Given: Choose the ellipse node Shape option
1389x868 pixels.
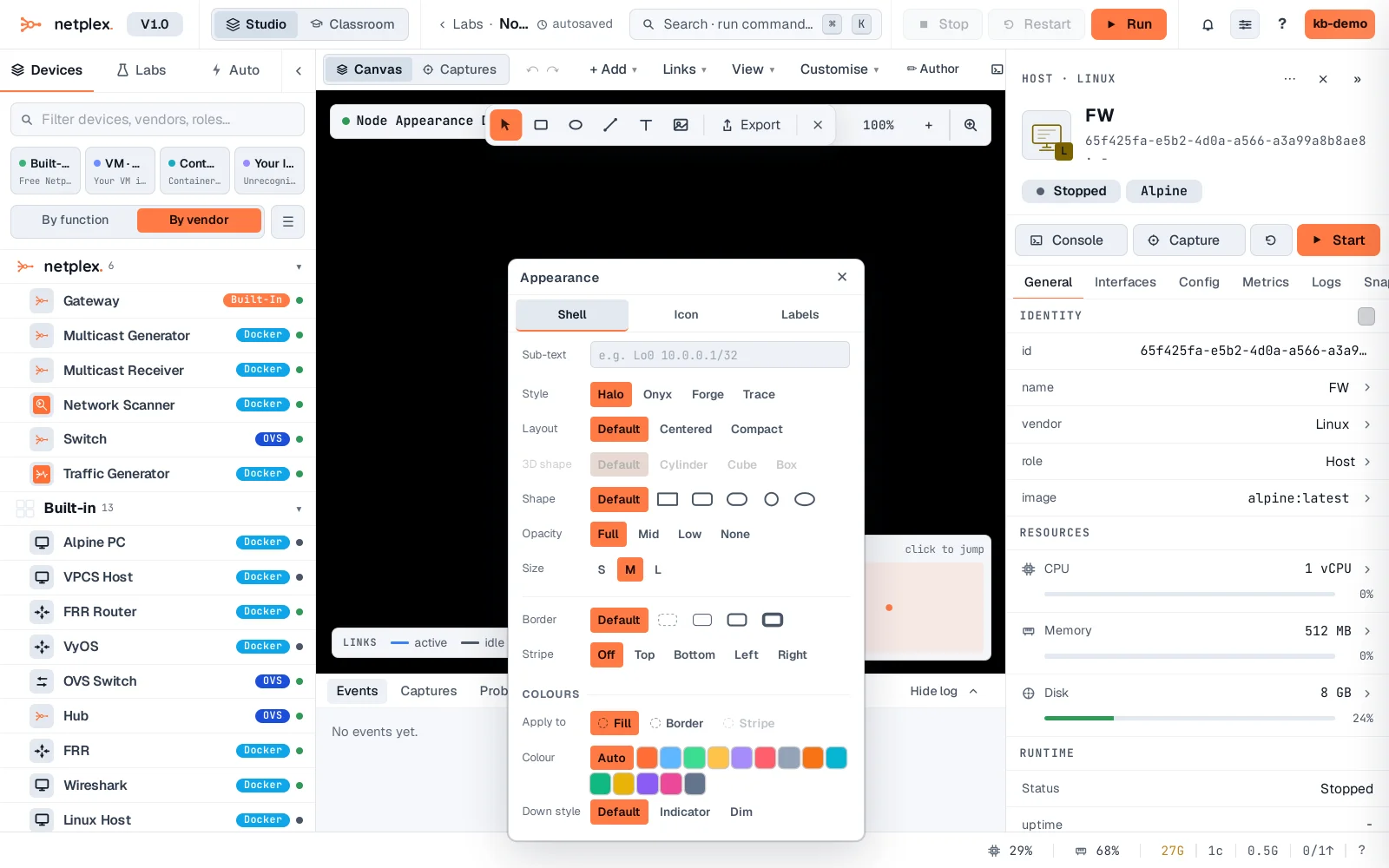Looking at the screenshot, I should point(805,499).
